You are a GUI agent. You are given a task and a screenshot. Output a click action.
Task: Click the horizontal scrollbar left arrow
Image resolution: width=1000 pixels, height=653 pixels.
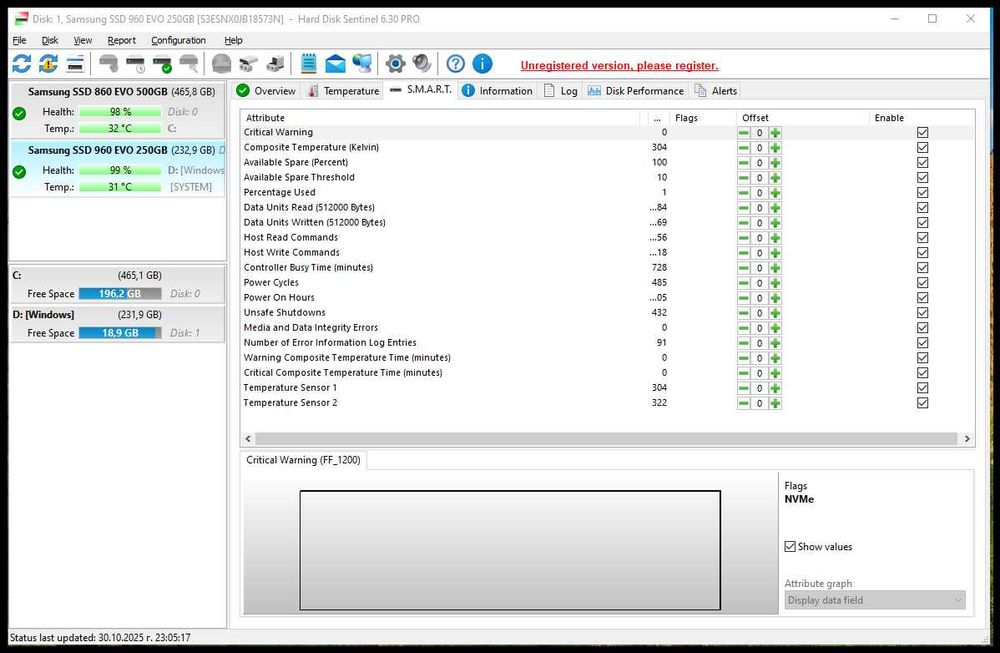[248, 439]
